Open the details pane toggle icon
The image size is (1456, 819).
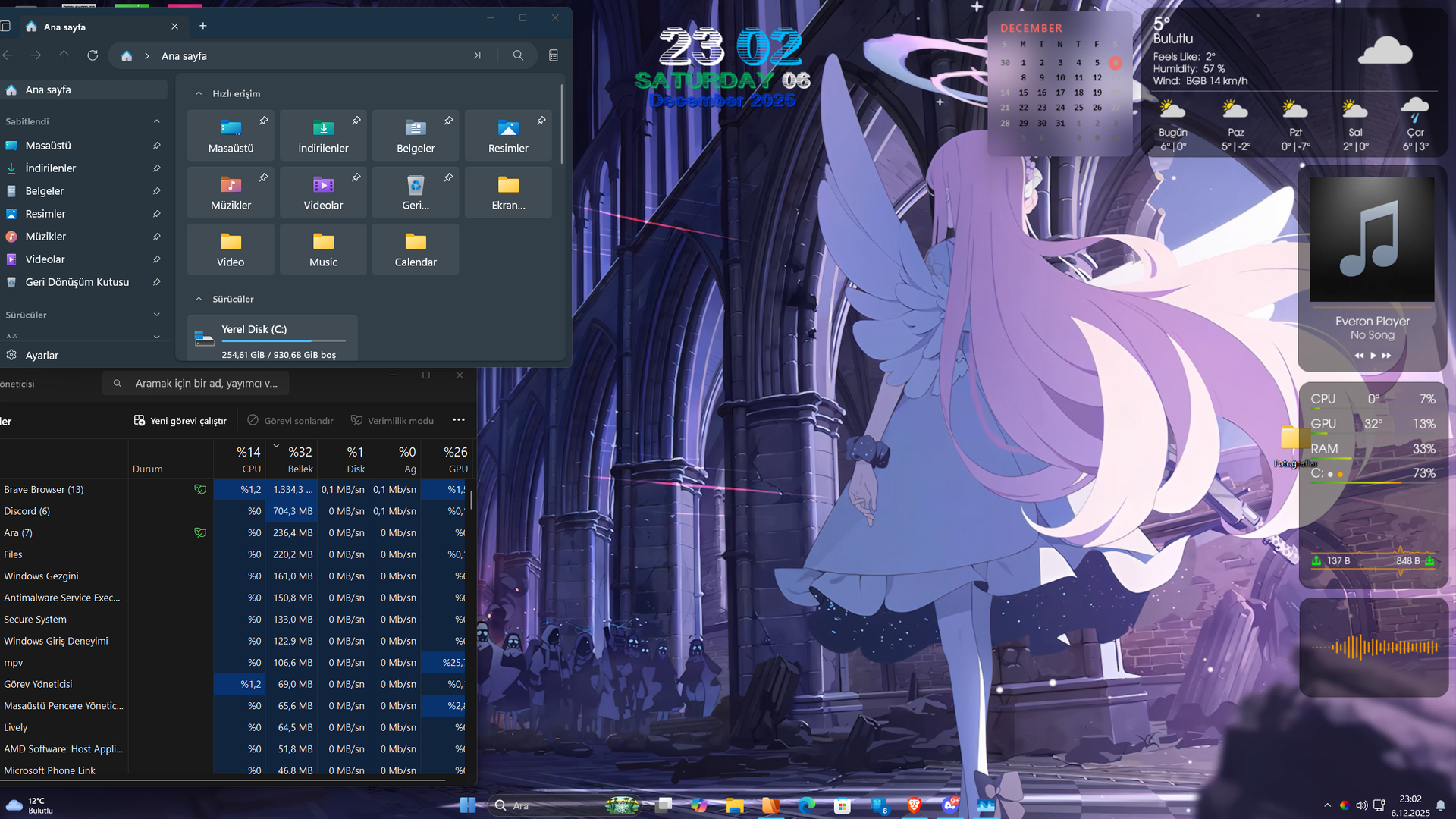(554, 55)
